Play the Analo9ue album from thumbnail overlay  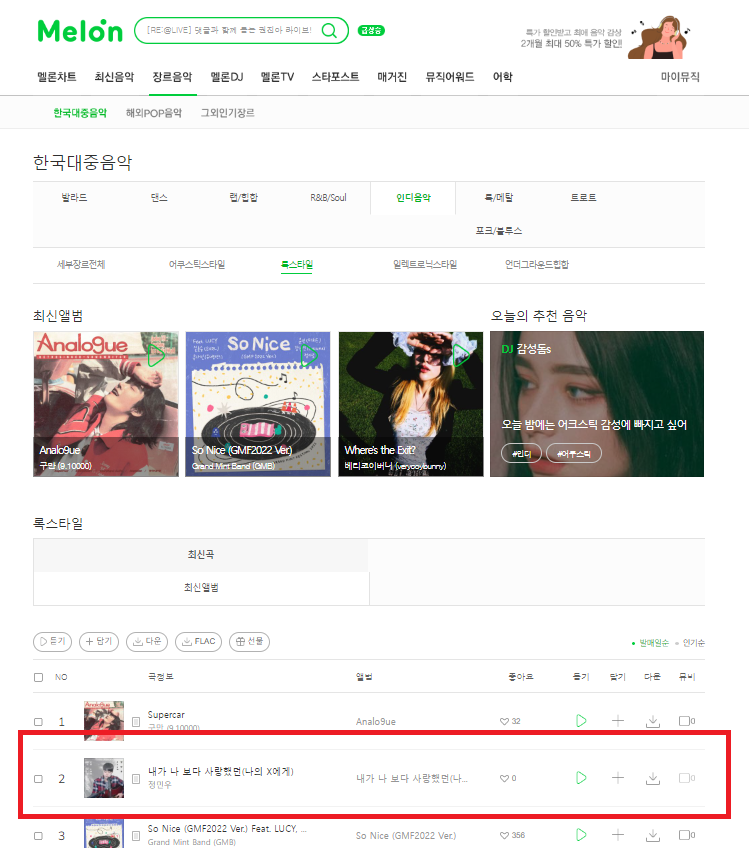click(156, 355)
